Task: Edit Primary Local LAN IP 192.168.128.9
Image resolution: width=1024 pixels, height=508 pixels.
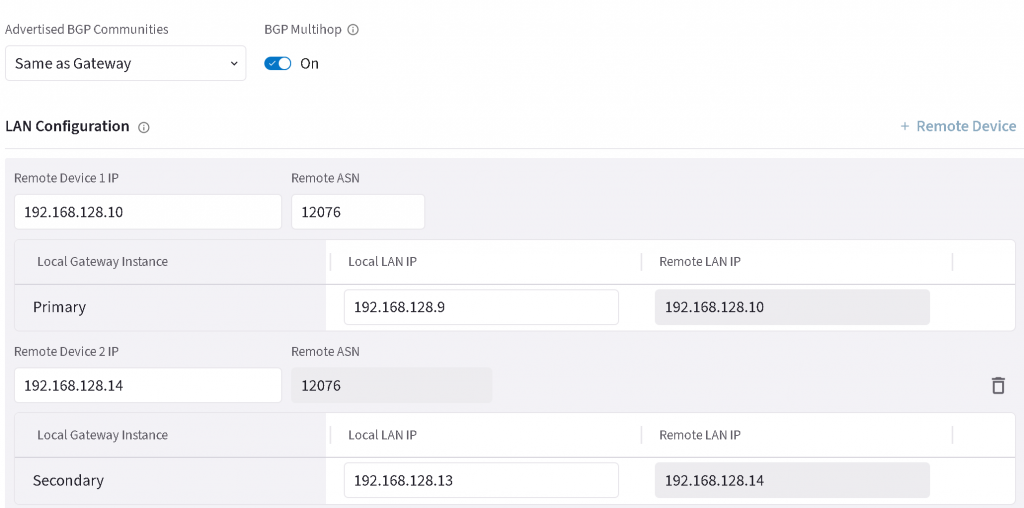Action: point(480,307)
